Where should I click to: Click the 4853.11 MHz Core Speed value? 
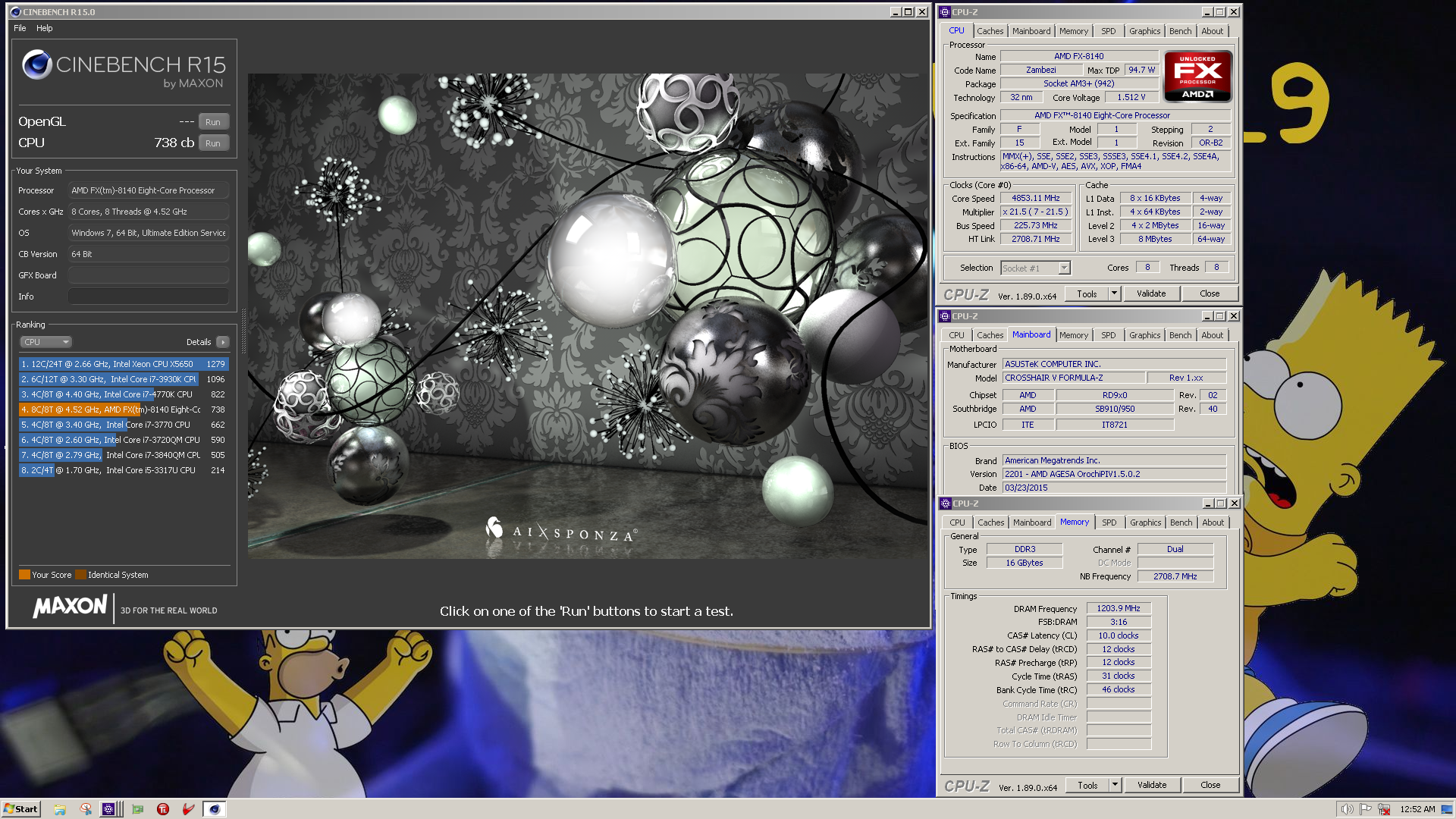[1035, 198]
